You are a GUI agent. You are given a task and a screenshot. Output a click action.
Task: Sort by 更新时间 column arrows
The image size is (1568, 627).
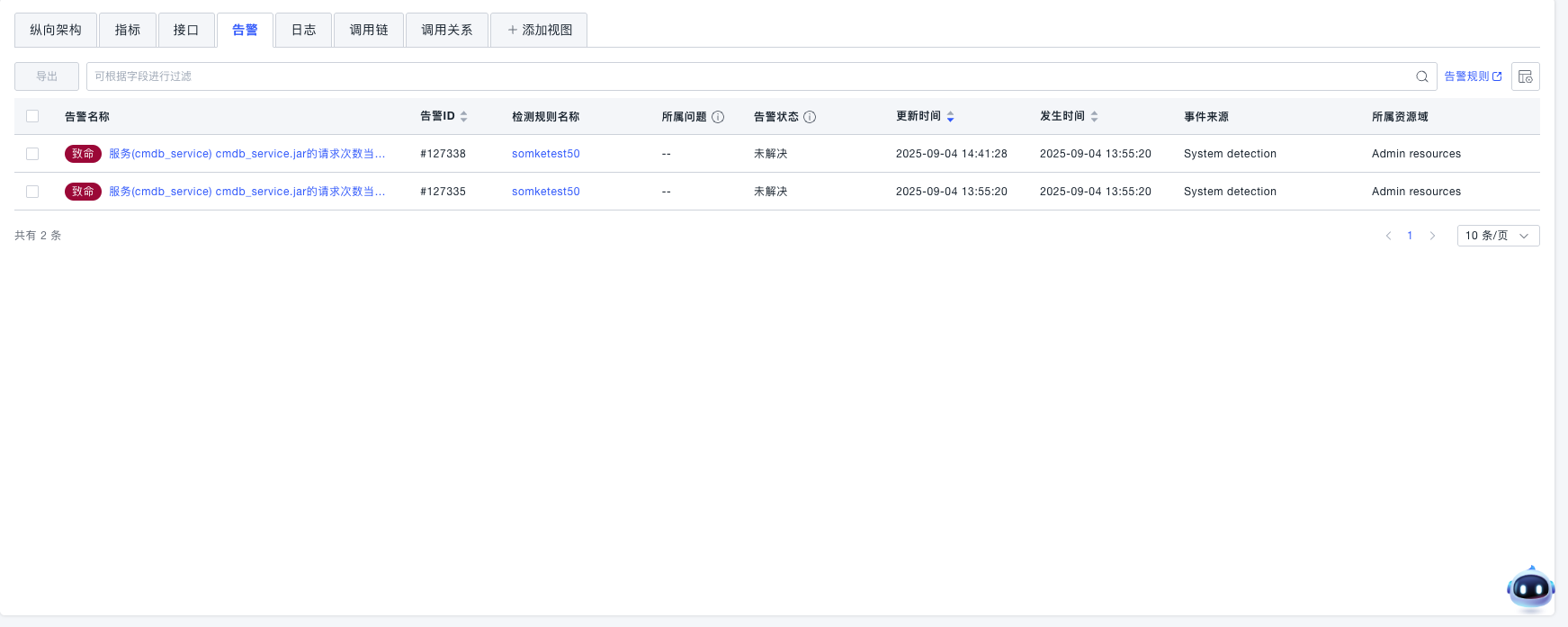point(950,117)
